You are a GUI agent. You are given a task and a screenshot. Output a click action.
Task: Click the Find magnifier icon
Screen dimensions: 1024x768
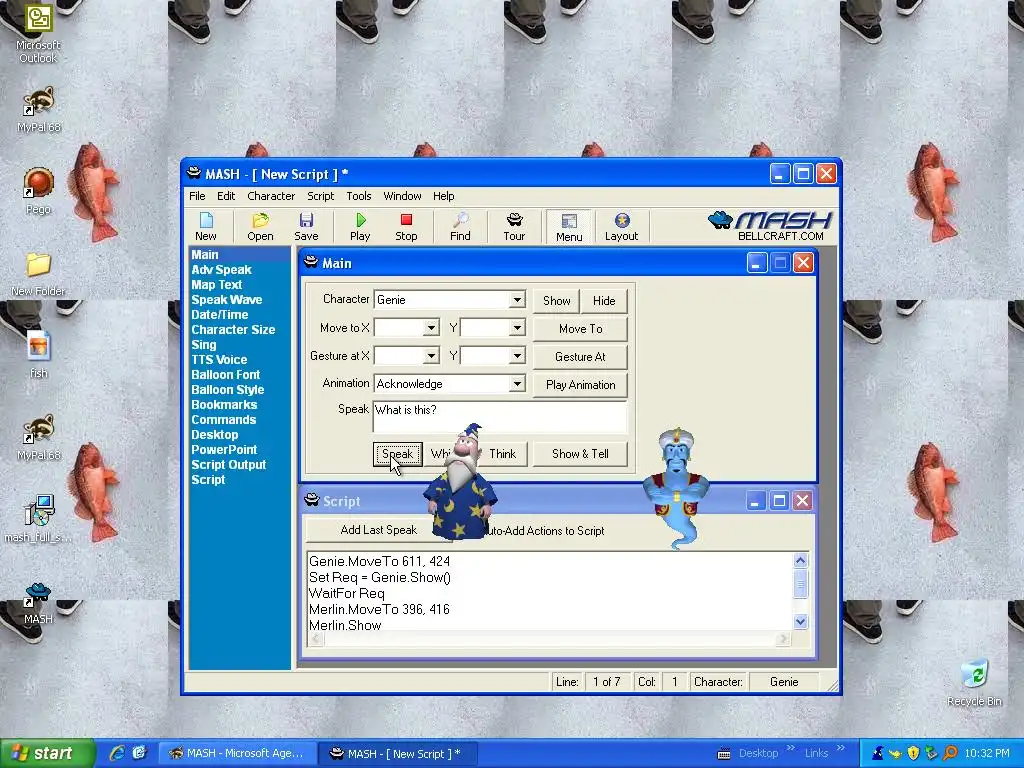tap(460, 227)
